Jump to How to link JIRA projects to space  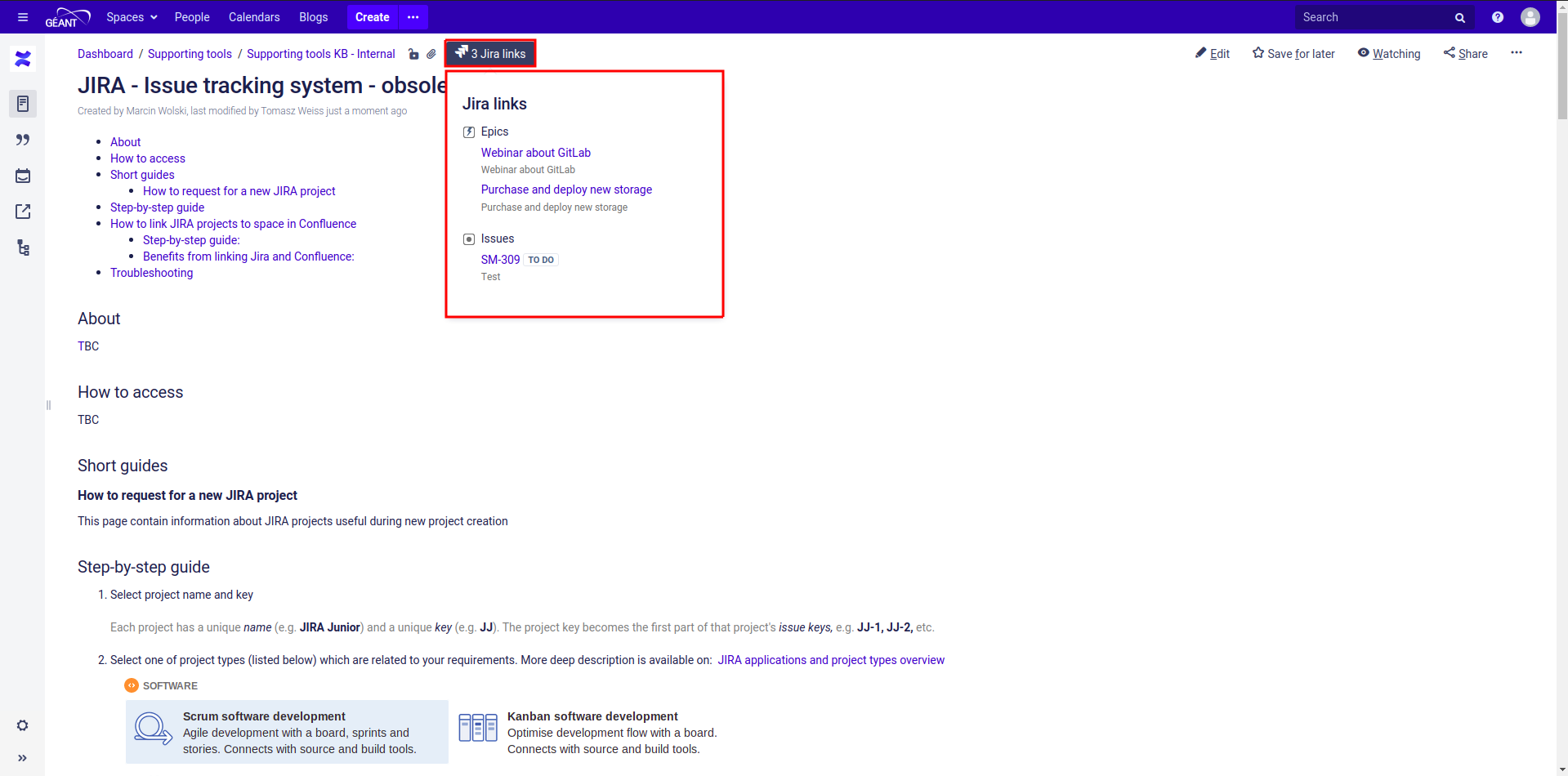pyautogui.click(x=233, y=224)
